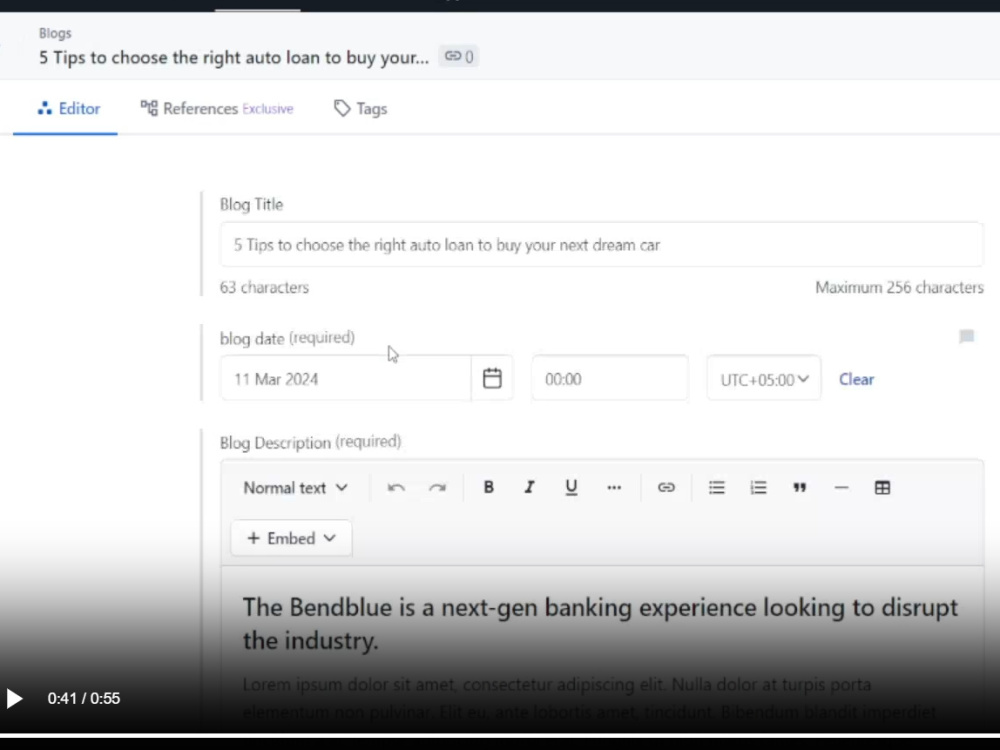Click the Bold formatting icon
This screenshot has height=750, width=1000.
[489, 487]
